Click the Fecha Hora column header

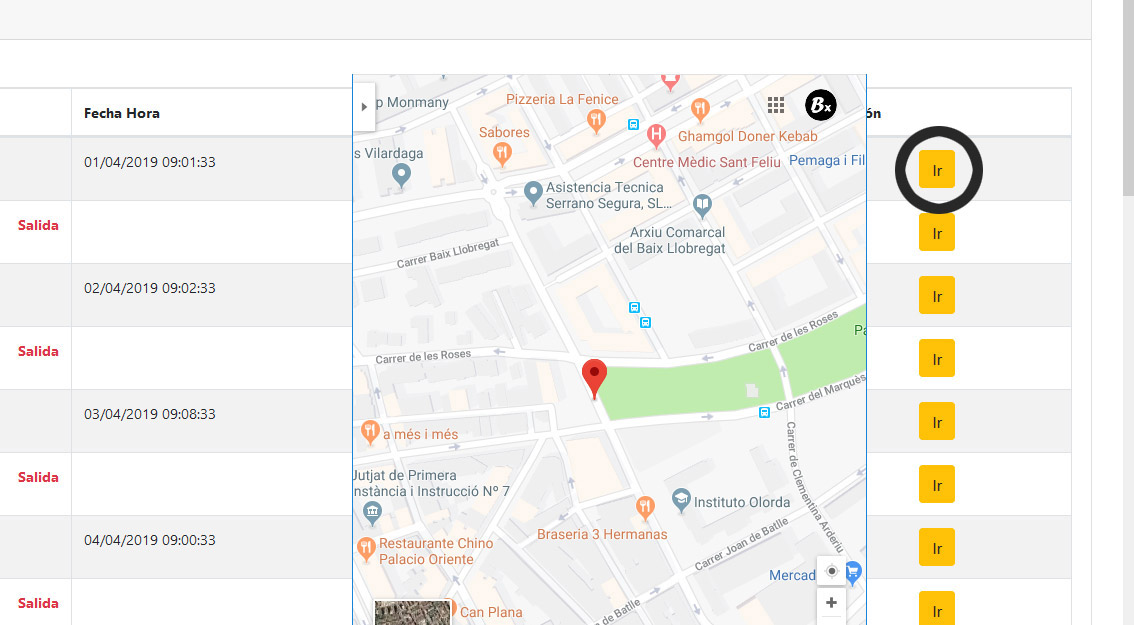click(122, 113)
